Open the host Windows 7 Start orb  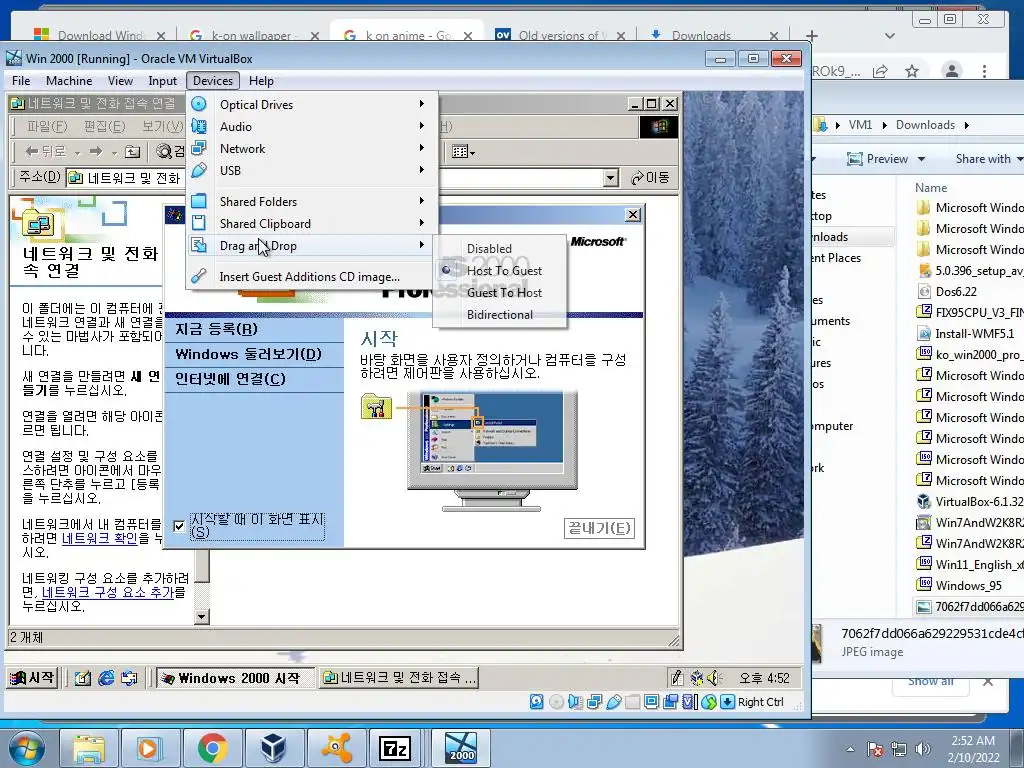click(x=25, y=749)
